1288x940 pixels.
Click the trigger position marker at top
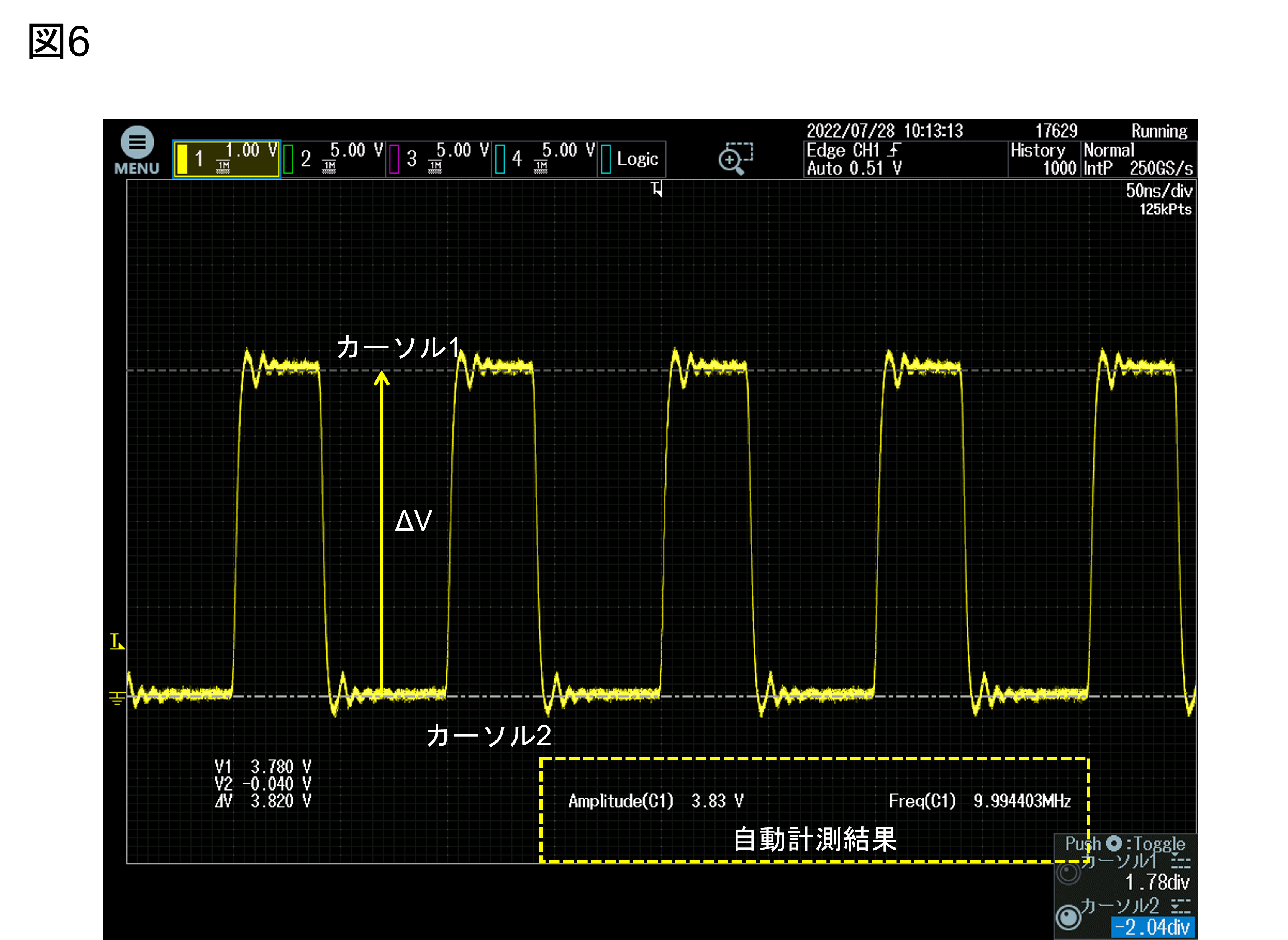point(657,189)
